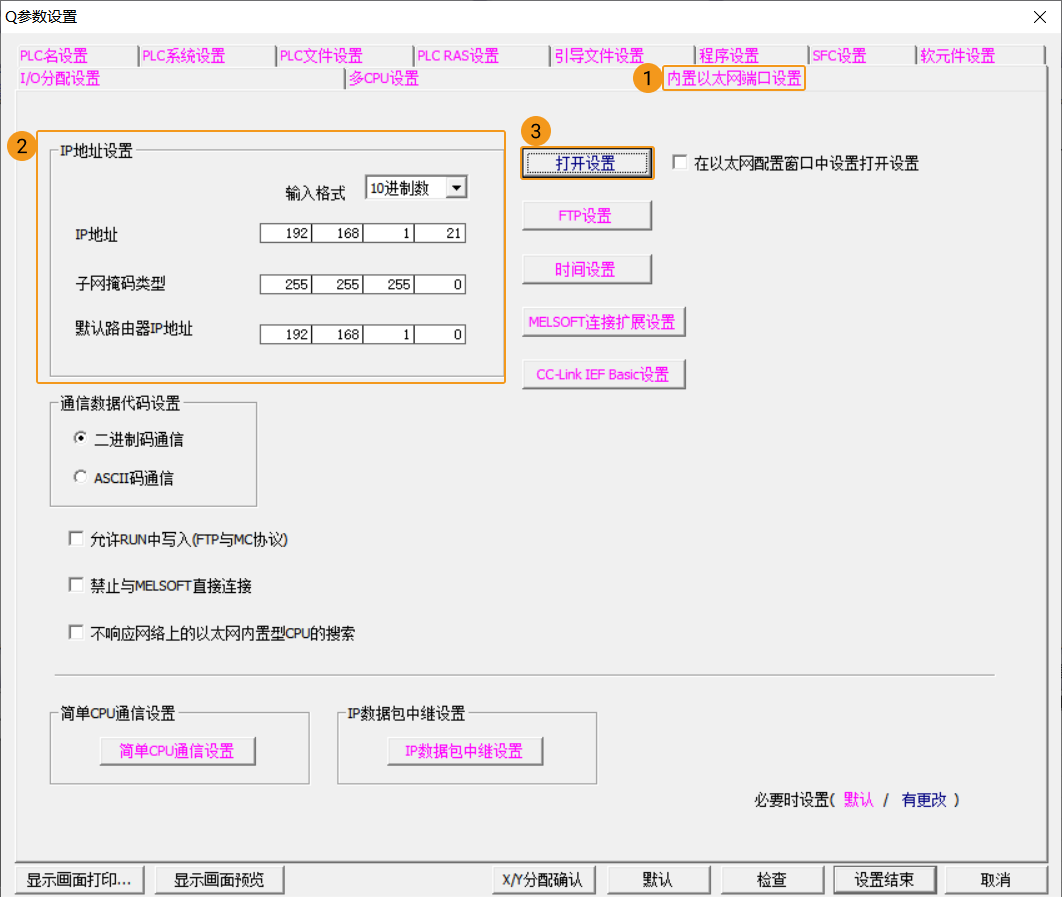
Task: Click the last octet of IP地址 field
Action: pyautogui.click(x=439, y=233)
